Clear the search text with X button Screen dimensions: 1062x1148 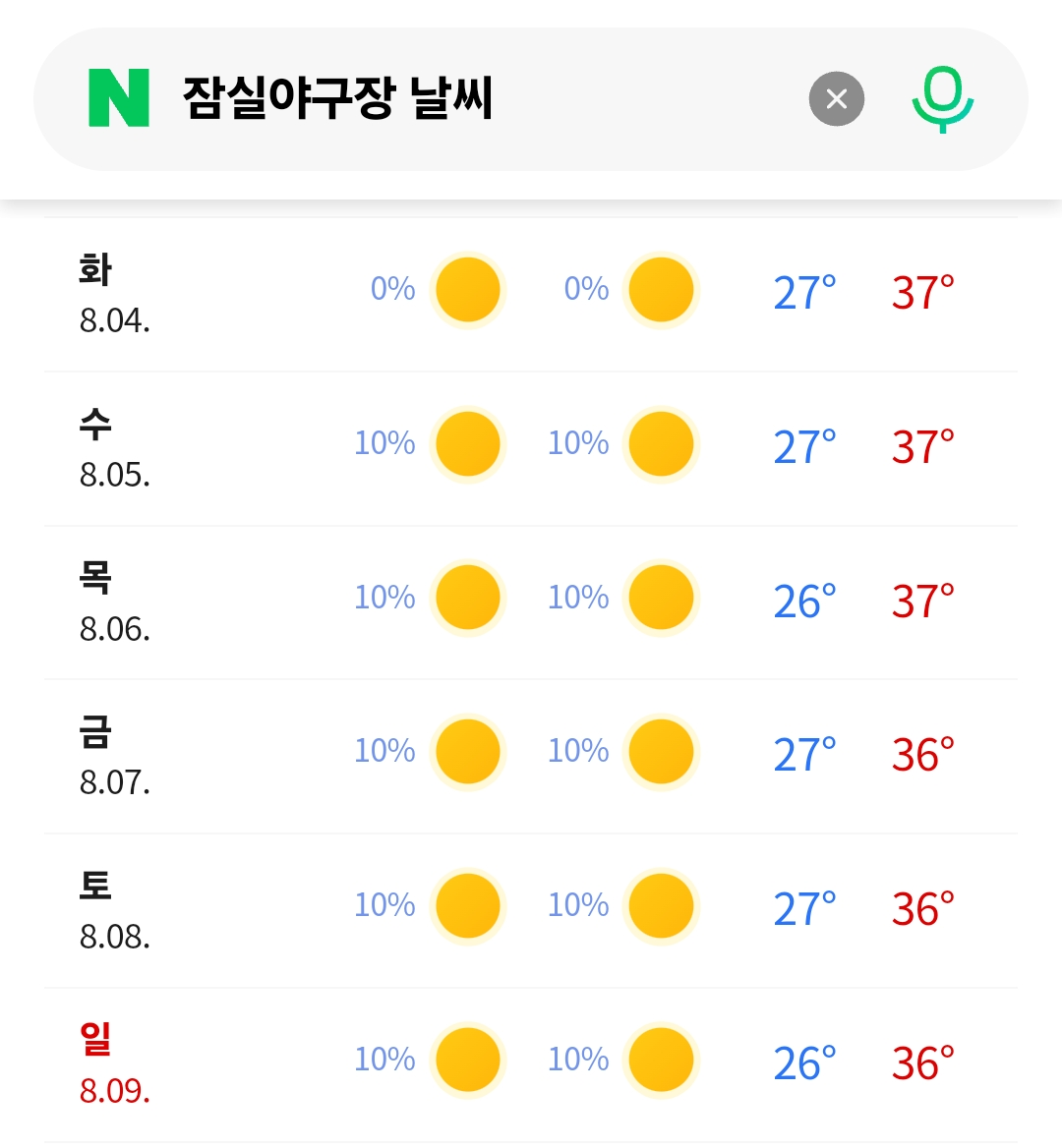pyautogui.click(x=837, y=99)
